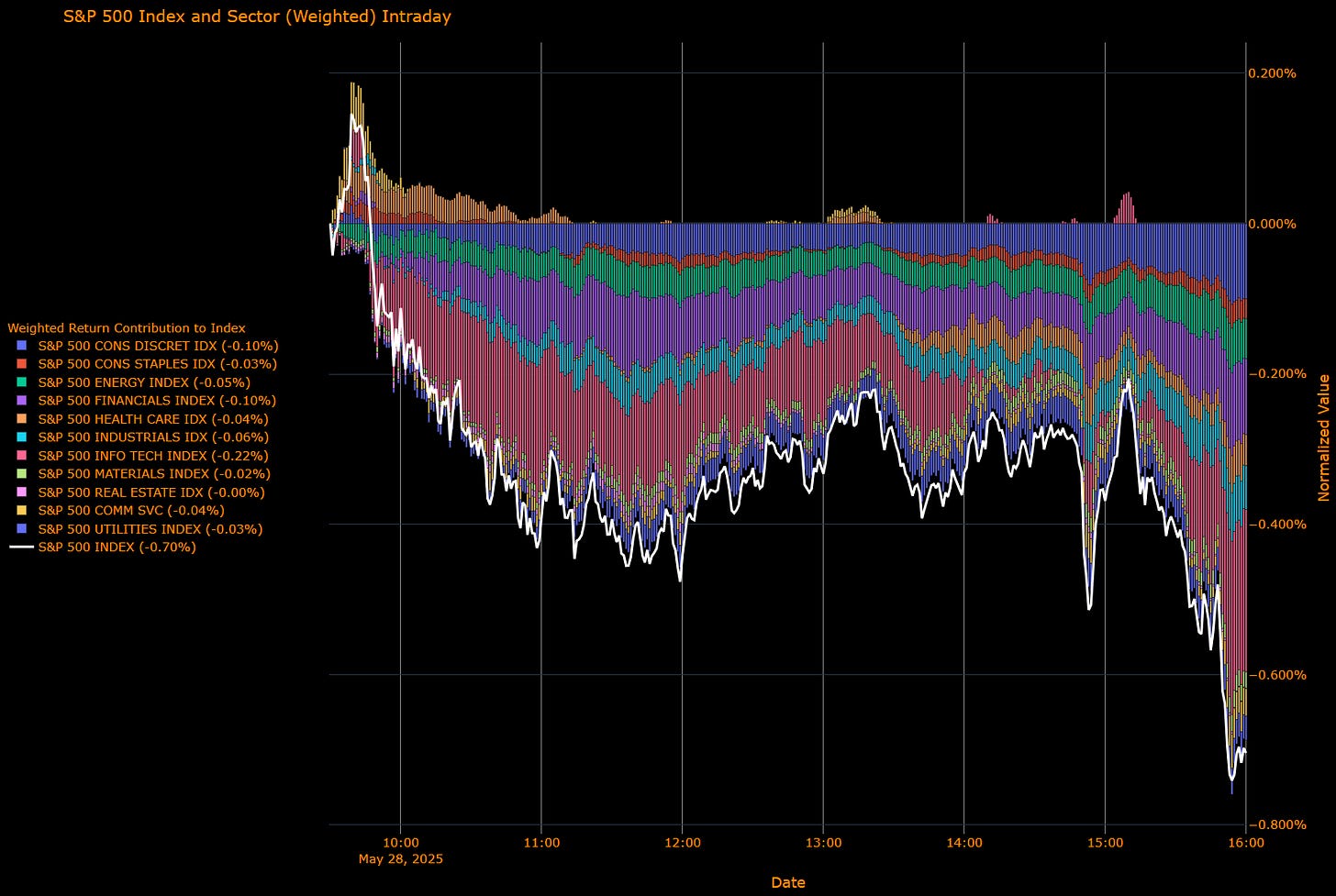Toggle S&P 500 CONS STAPLES IDX series label

158,364
